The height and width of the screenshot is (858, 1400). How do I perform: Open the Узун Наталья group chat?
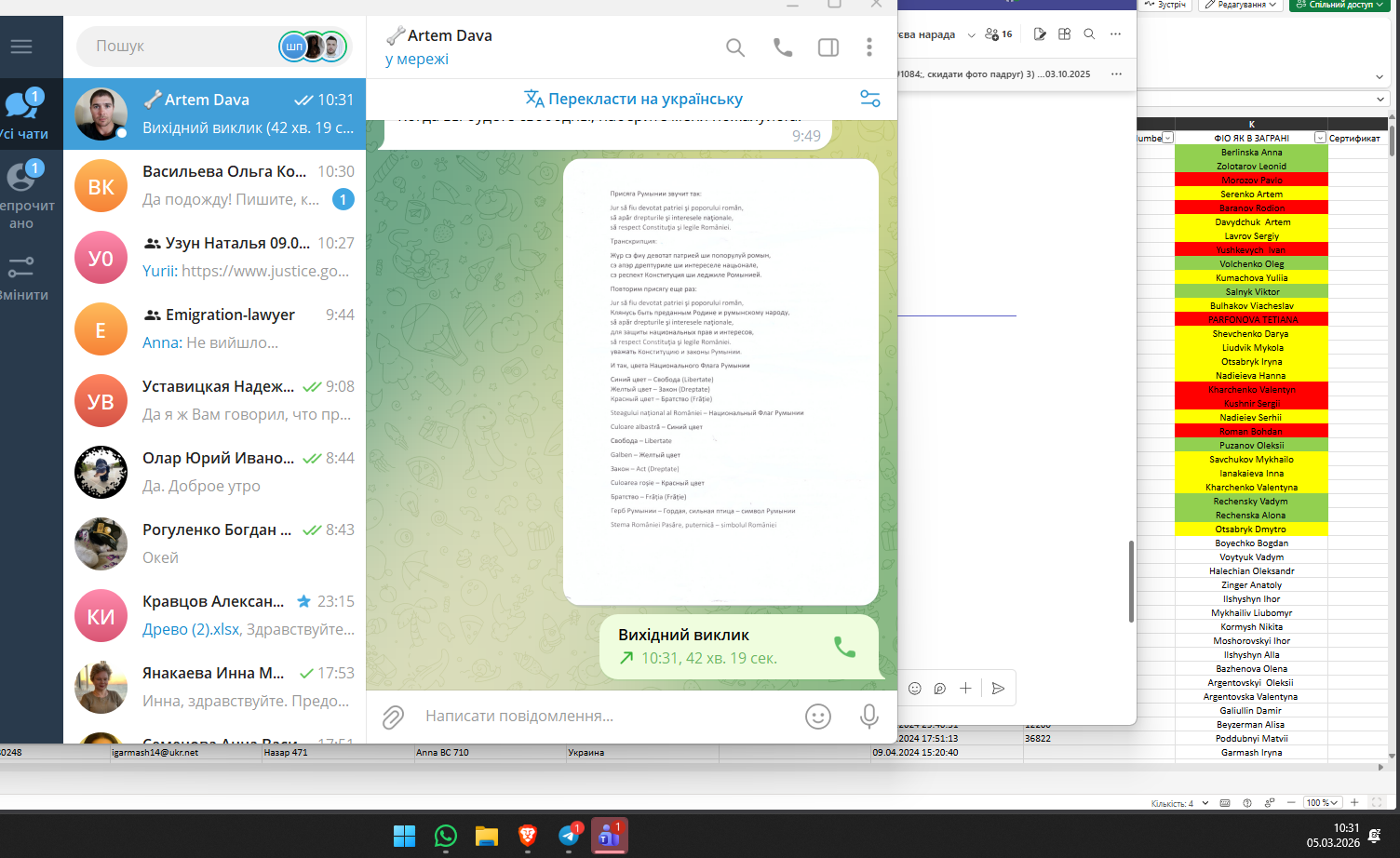click(214, 257)
